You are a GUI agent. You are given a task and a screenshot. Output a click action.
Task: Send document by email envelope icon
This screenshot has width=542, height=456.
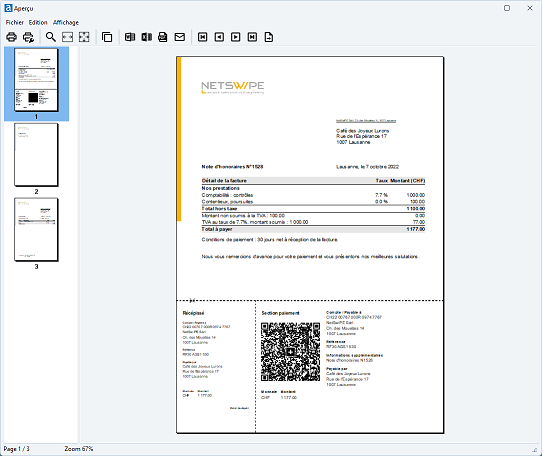click(x=180, y=37)
